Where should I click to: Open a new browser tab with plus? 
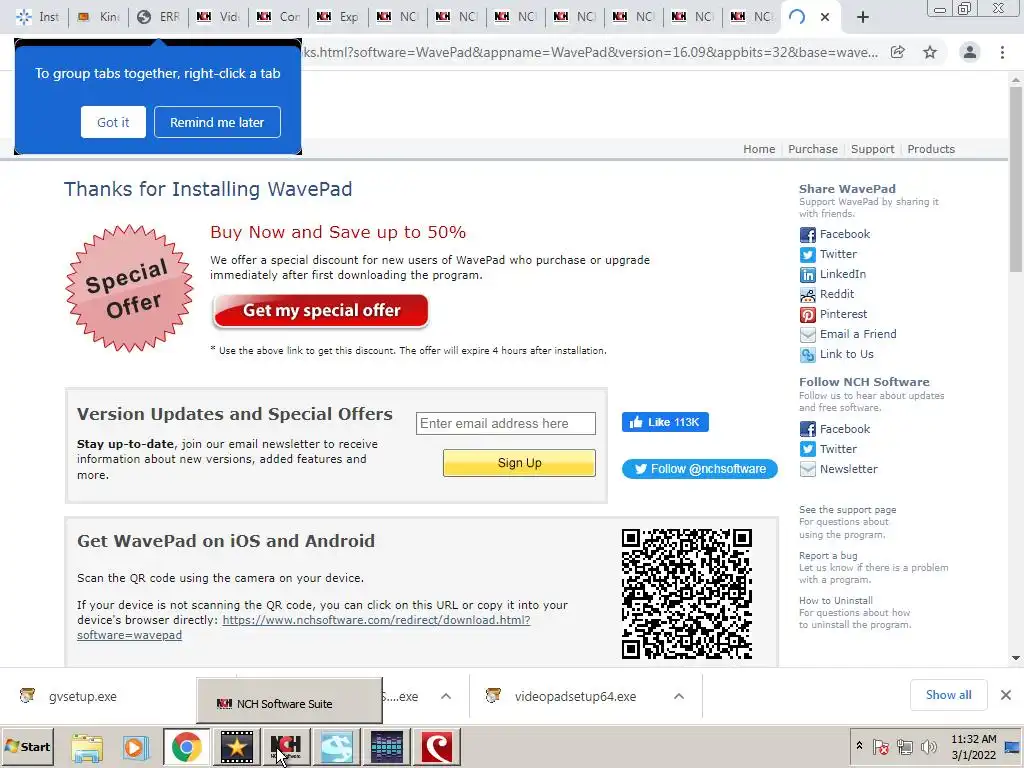pos(863,17)
